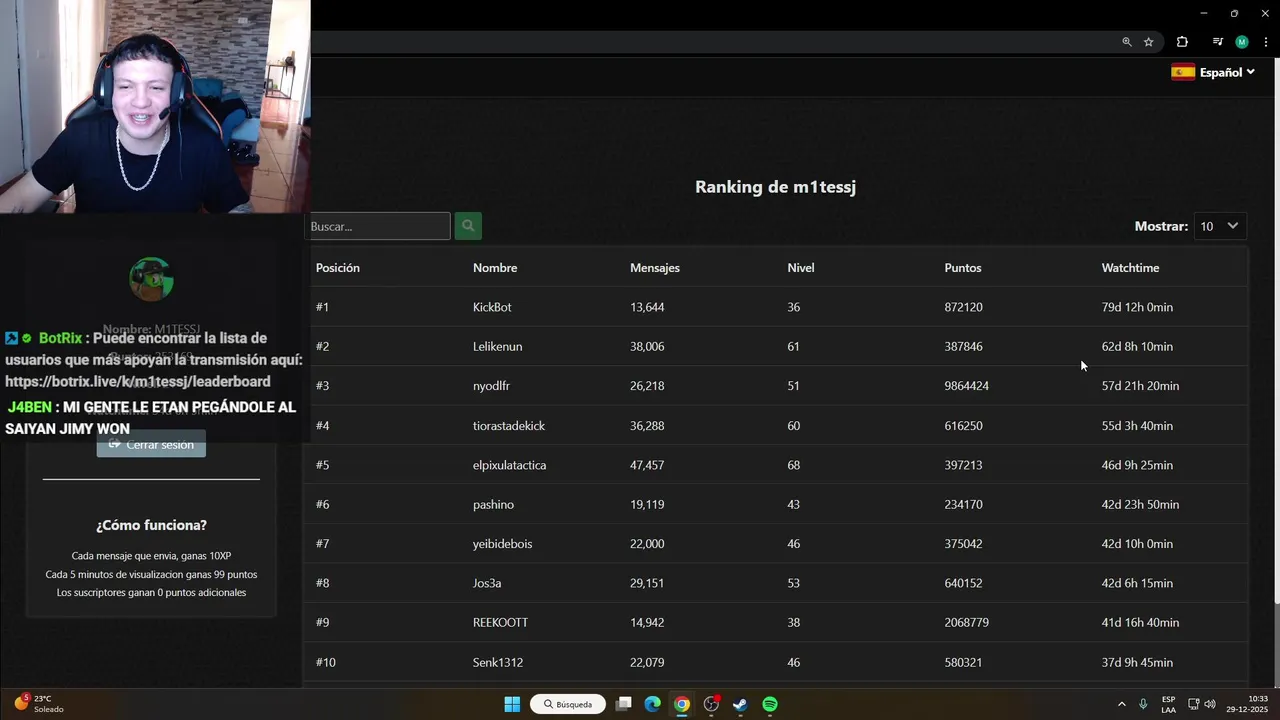
Task: Select the name REEKOOTT
Action: click(x=500, y=622)
